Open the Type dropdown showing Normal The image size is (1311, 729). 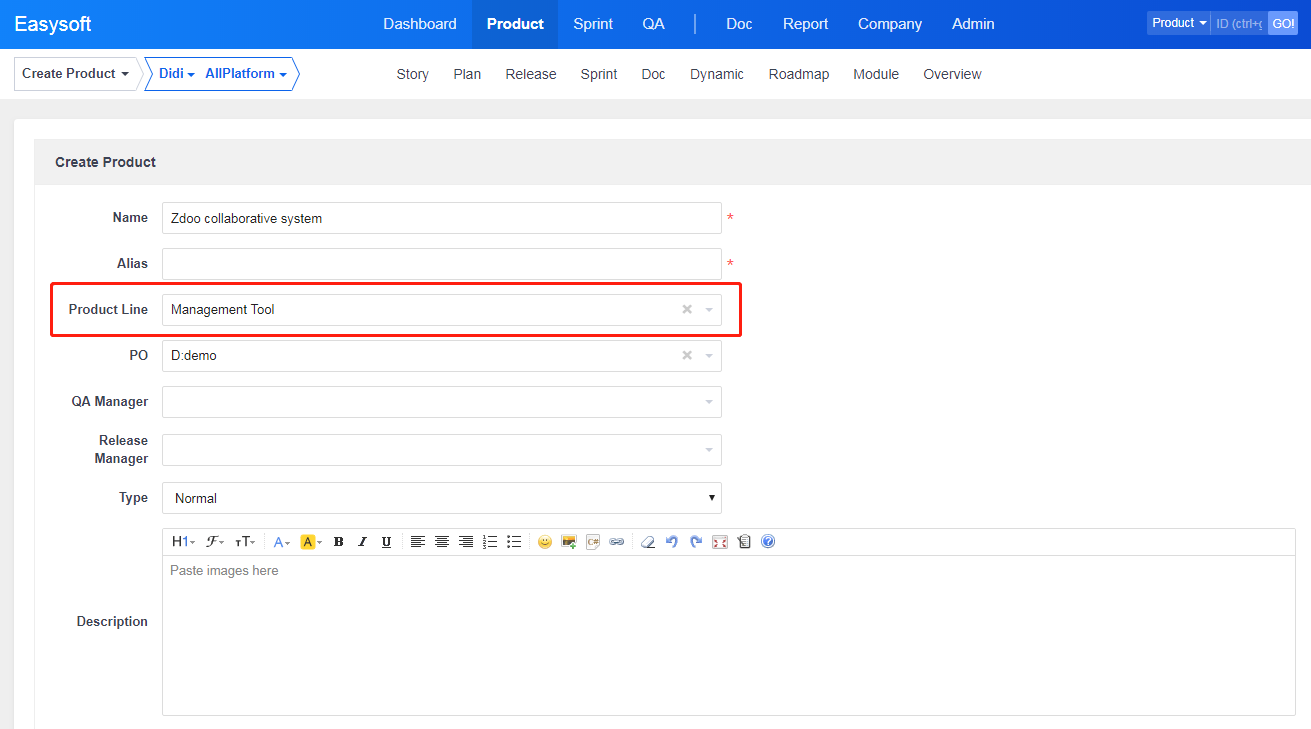click(441, 498)
